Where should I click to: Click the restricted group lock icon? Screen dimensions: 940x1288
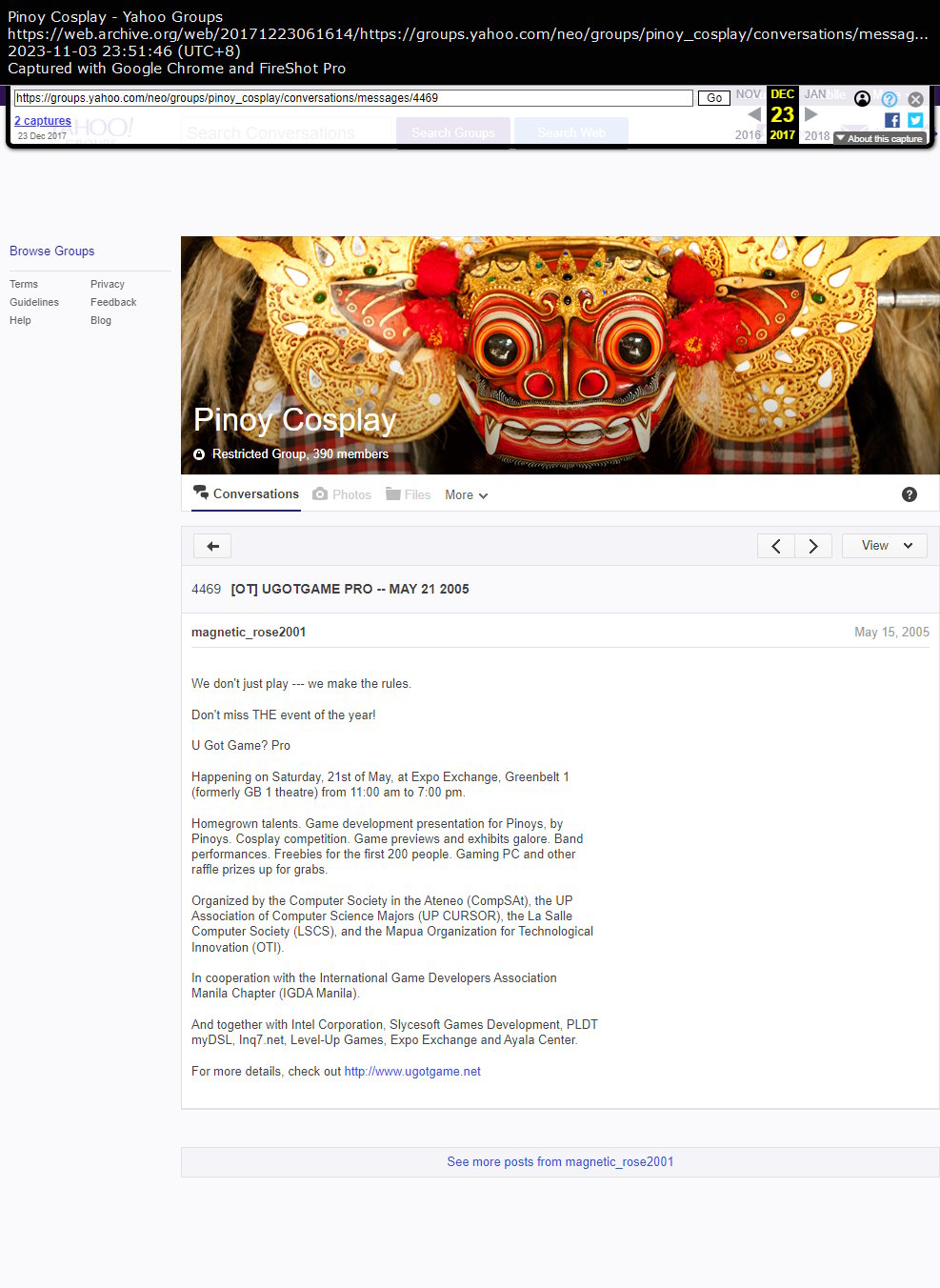(x=199, y=454)
